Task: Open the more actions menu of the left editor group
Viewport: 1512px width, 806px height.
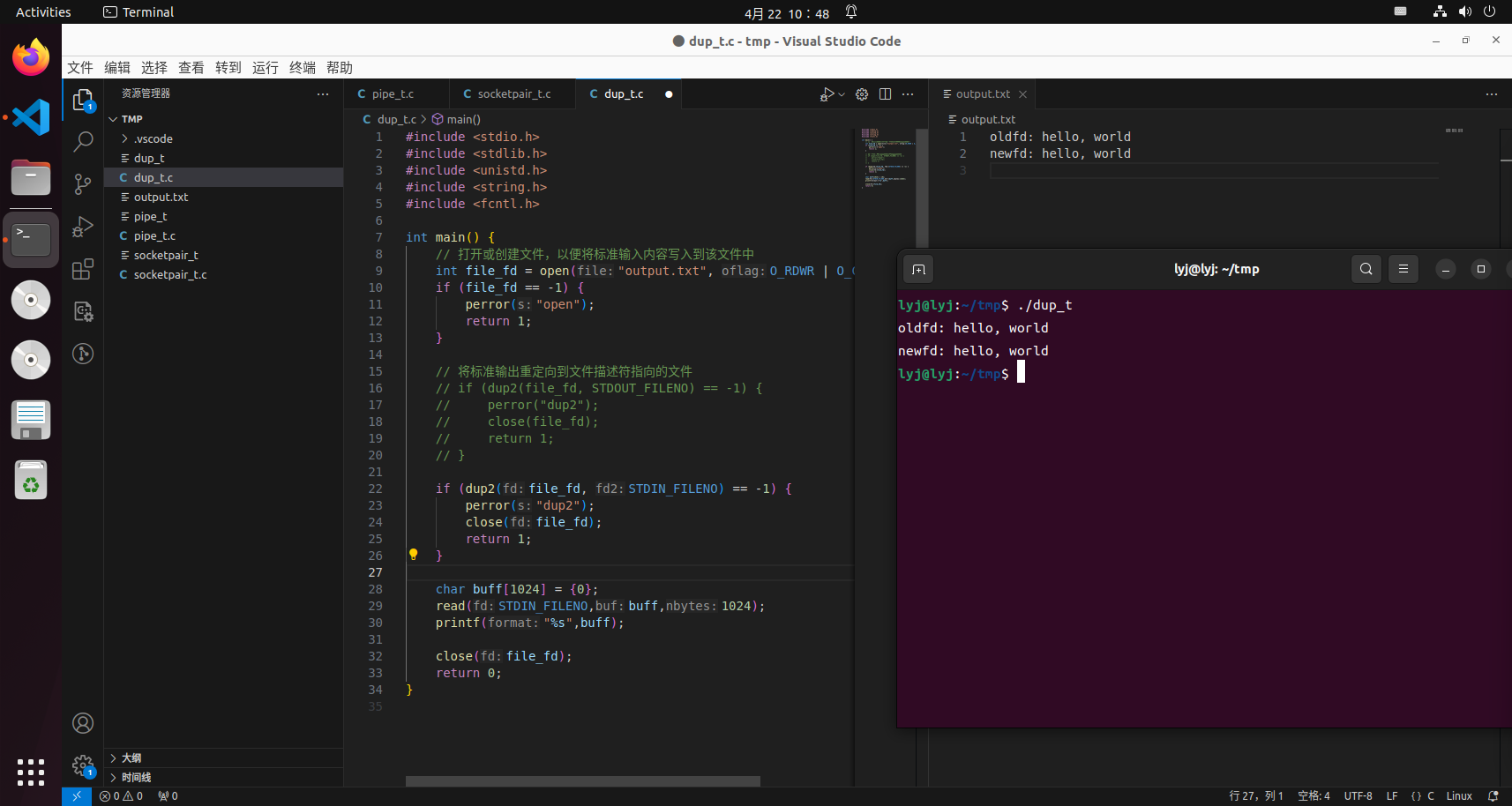Action: pyautogui.click(x=908, y=94)
